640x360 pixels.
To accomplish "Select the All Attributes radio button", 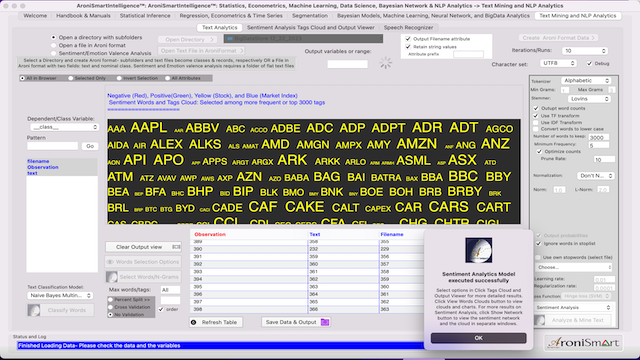I will (167, 78).
